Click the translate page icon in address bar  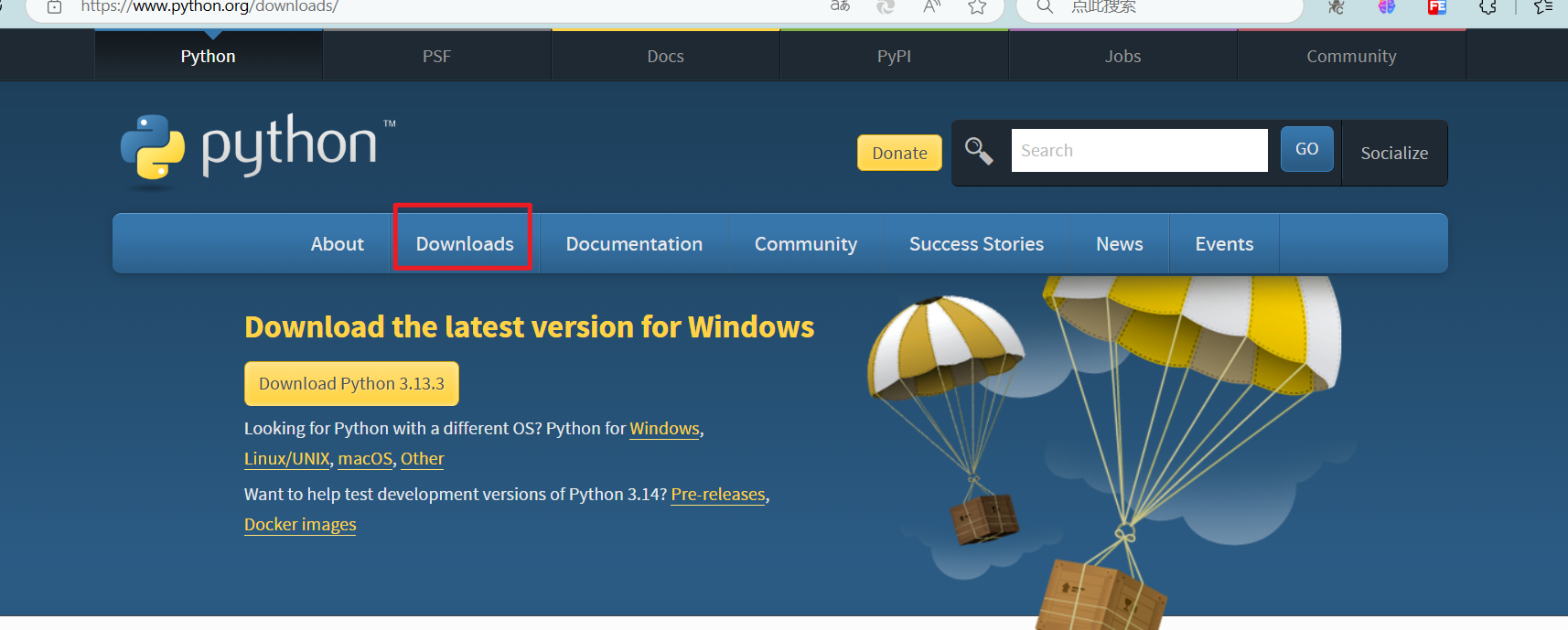[840, 6]
